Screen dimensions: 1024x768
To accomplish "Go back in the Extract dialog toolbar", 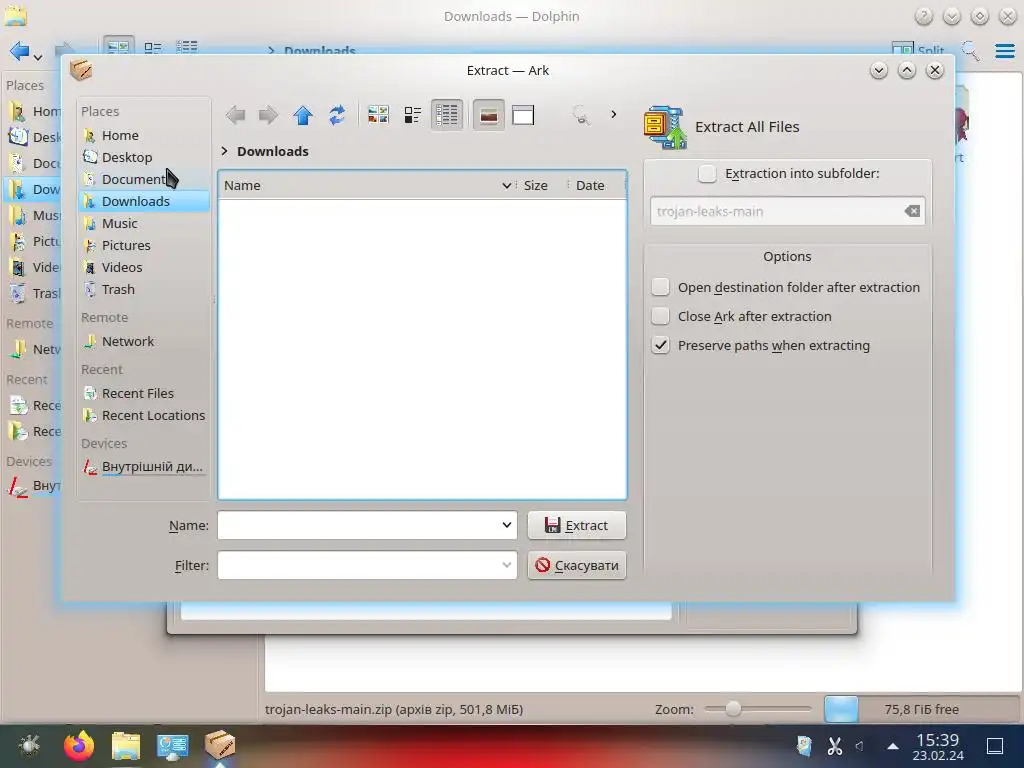I will (x=235, y=116).
